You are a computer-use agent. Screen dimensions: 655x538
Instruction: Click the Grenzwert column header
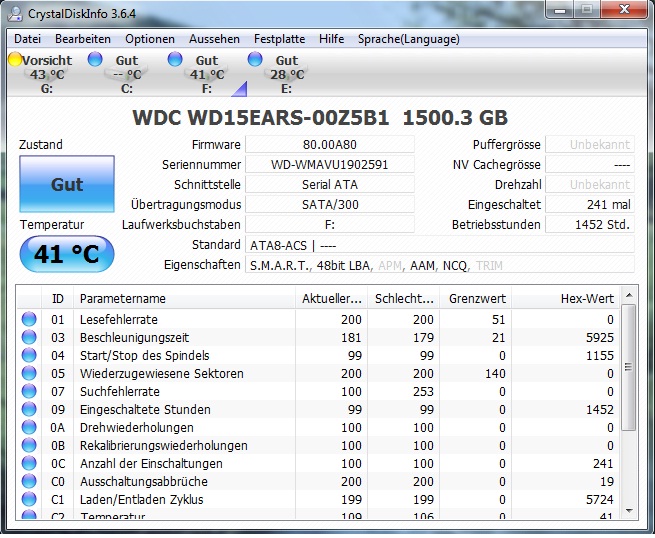pyautogui.click(x=476, y=298)
